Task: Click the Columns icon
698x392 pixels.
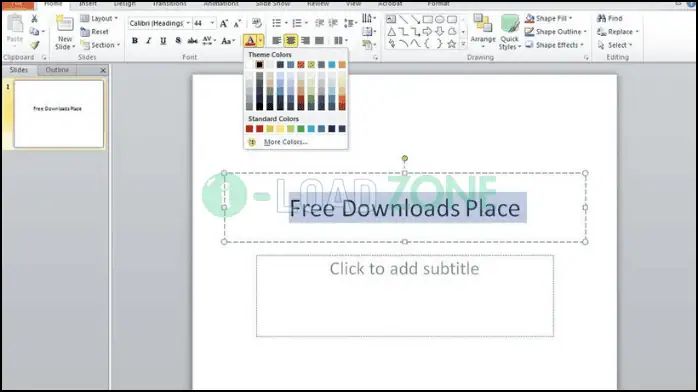Action: pyautogui.click(x=341, y=40)
